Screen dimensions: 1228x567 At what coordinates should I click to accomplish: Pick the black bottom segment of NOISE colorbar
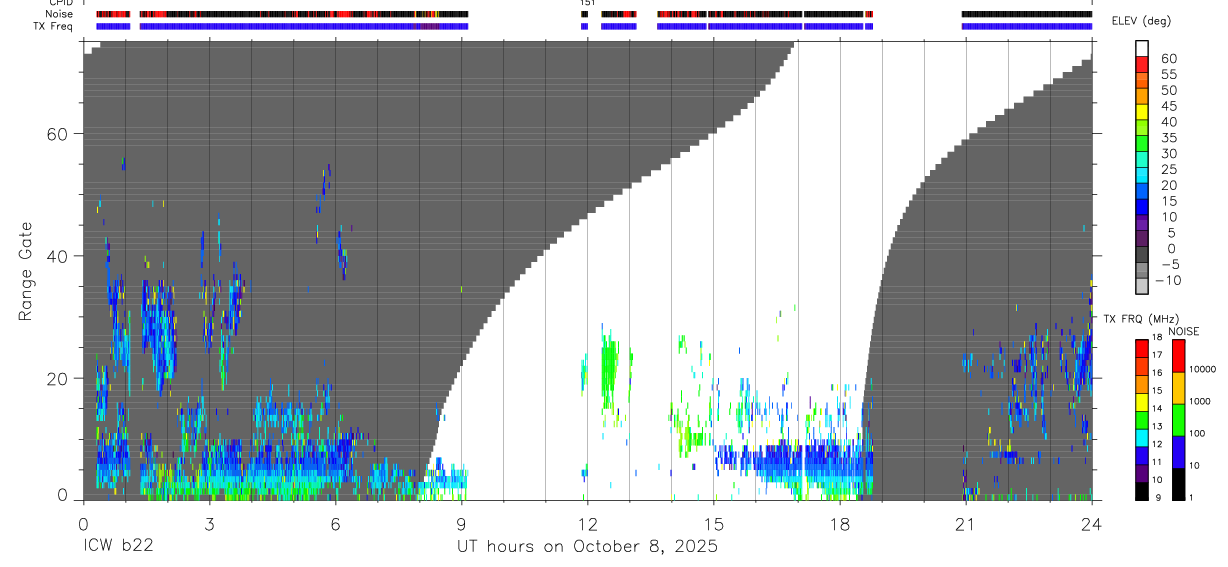point(1179,484)
